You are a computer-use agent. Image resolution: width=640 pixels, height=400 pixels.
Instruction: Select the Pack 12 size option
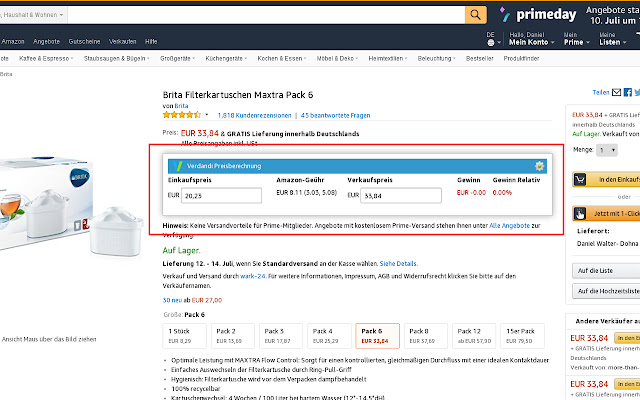(x=474, y=336)
